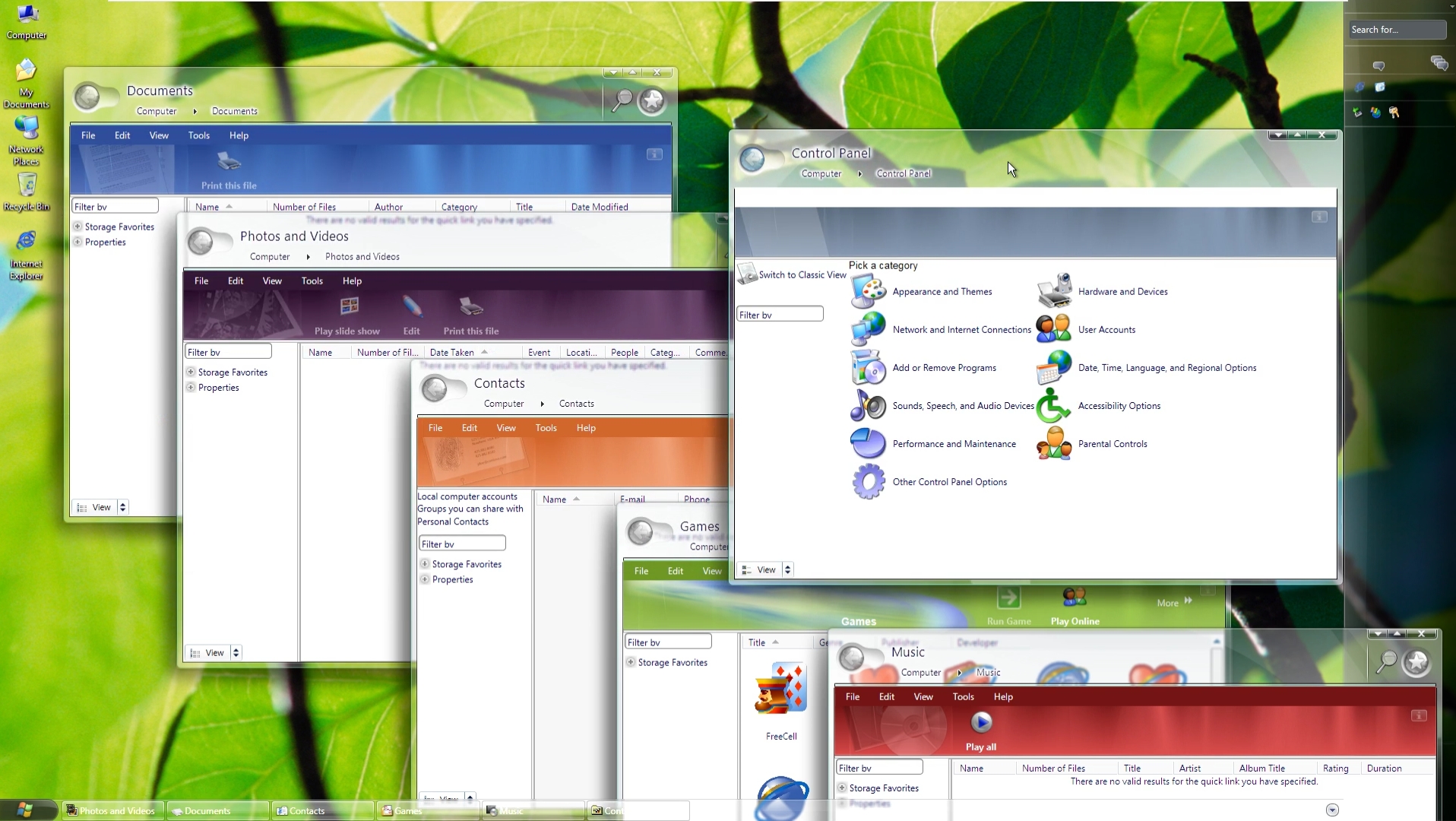1456x821 pixels.
Task: Expand Properties in Documents window
Action: pos(78,242)
